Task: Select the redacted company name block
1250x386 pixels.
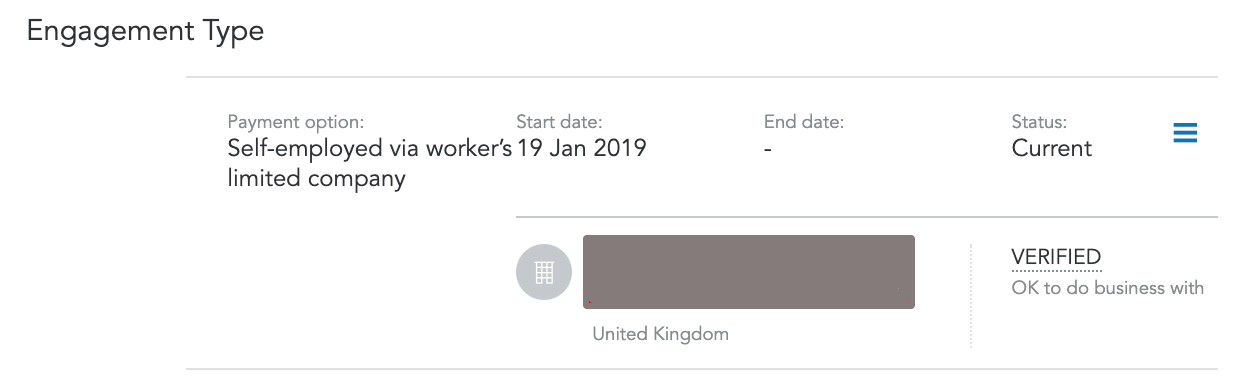Action: click(749, 272)
